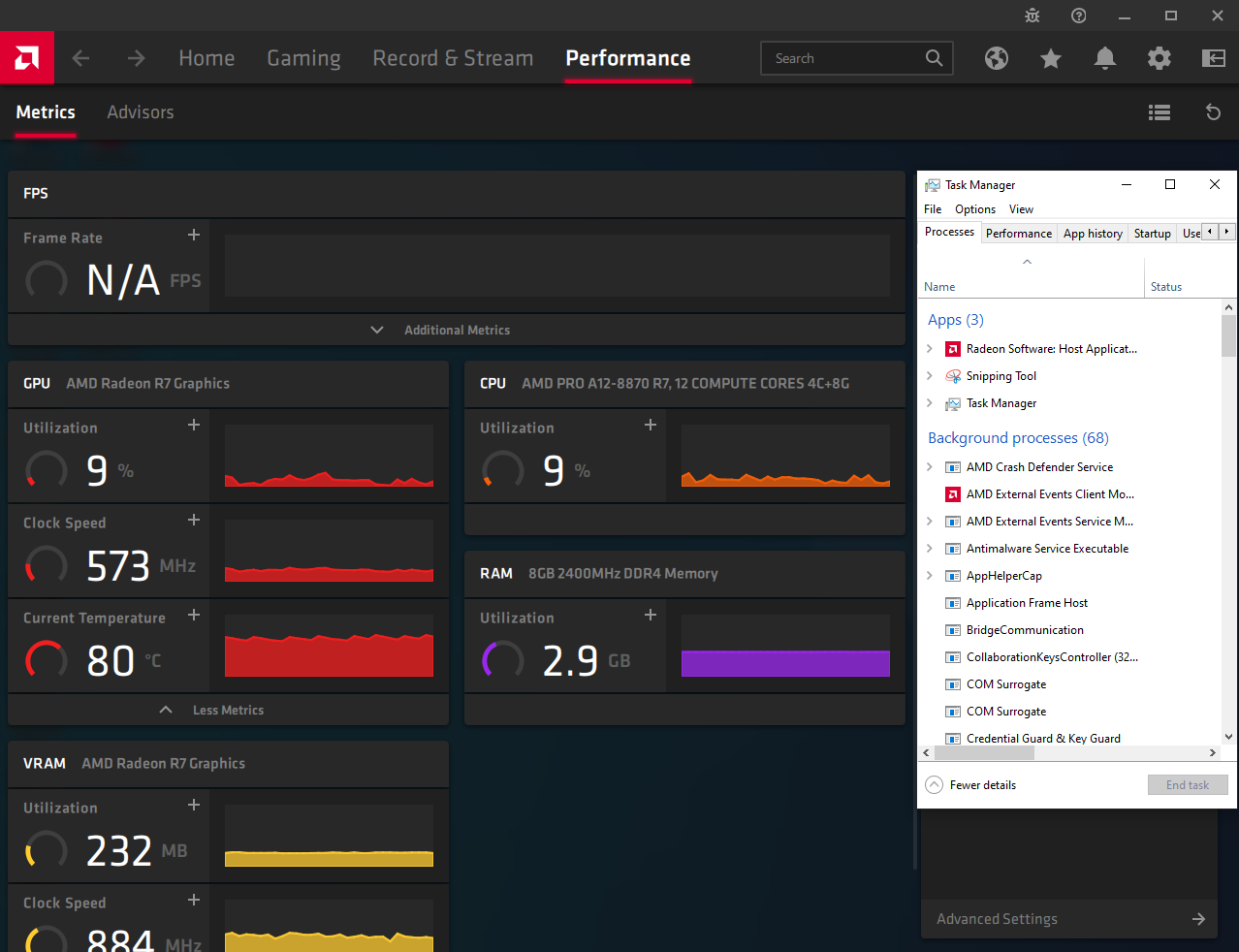Image resolution: width=1239 pixels, height=952 pixels.
Task: Open Radeon Software help
Action: (x=1078, y=16)
